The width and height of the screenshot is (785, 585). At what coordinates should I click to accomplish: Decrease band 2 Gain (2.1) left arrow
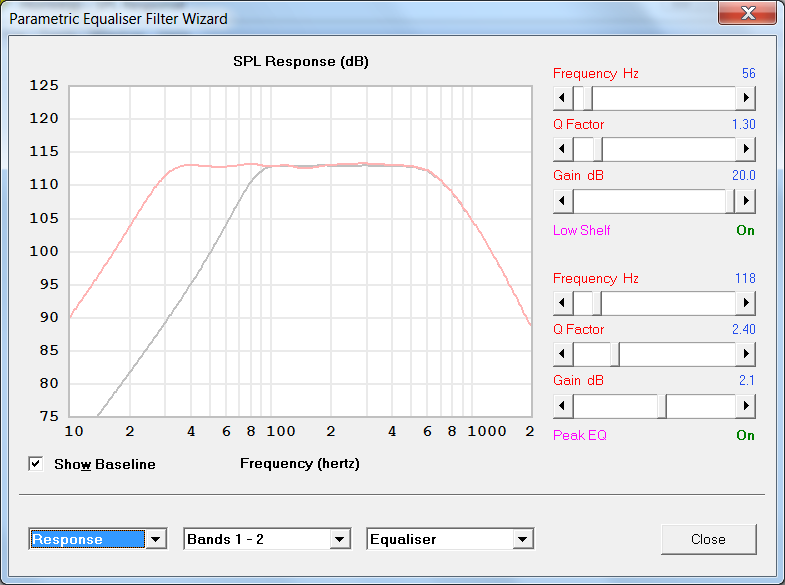563,405
